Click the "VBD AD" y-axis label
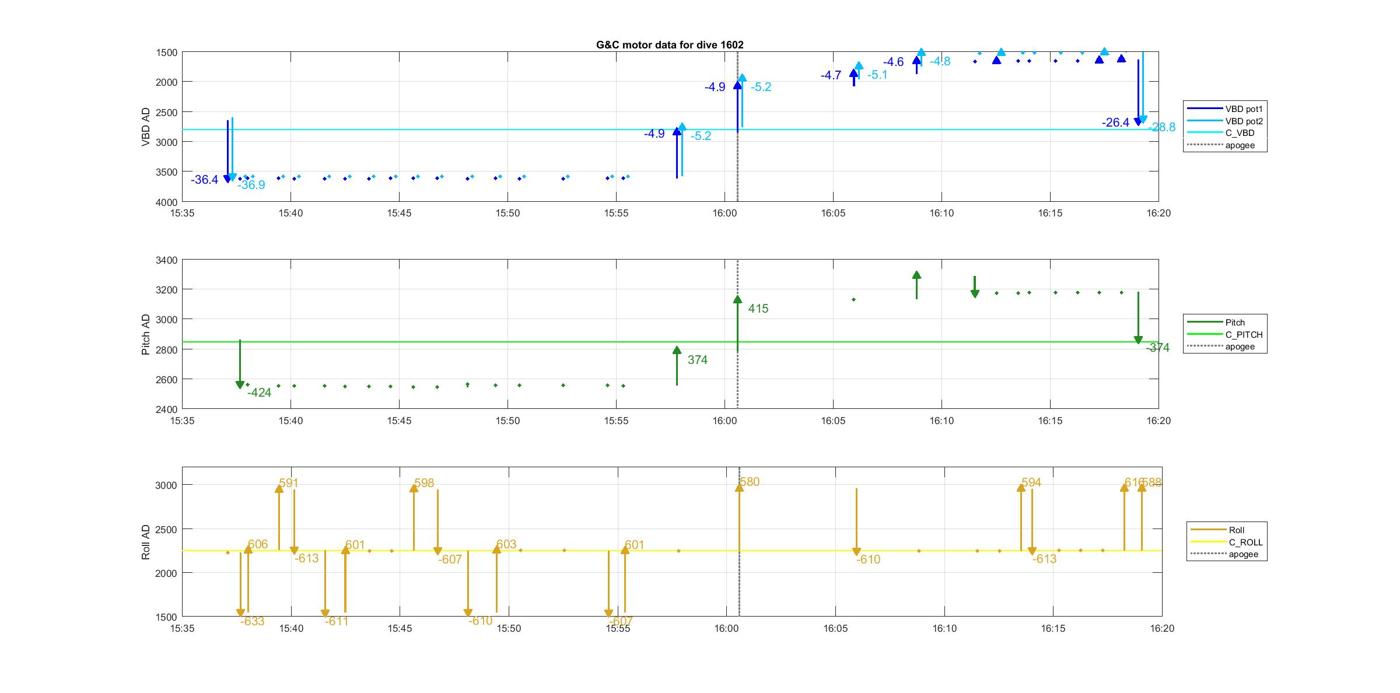This screenshot has height=693, width=1400. click(146, 126)
